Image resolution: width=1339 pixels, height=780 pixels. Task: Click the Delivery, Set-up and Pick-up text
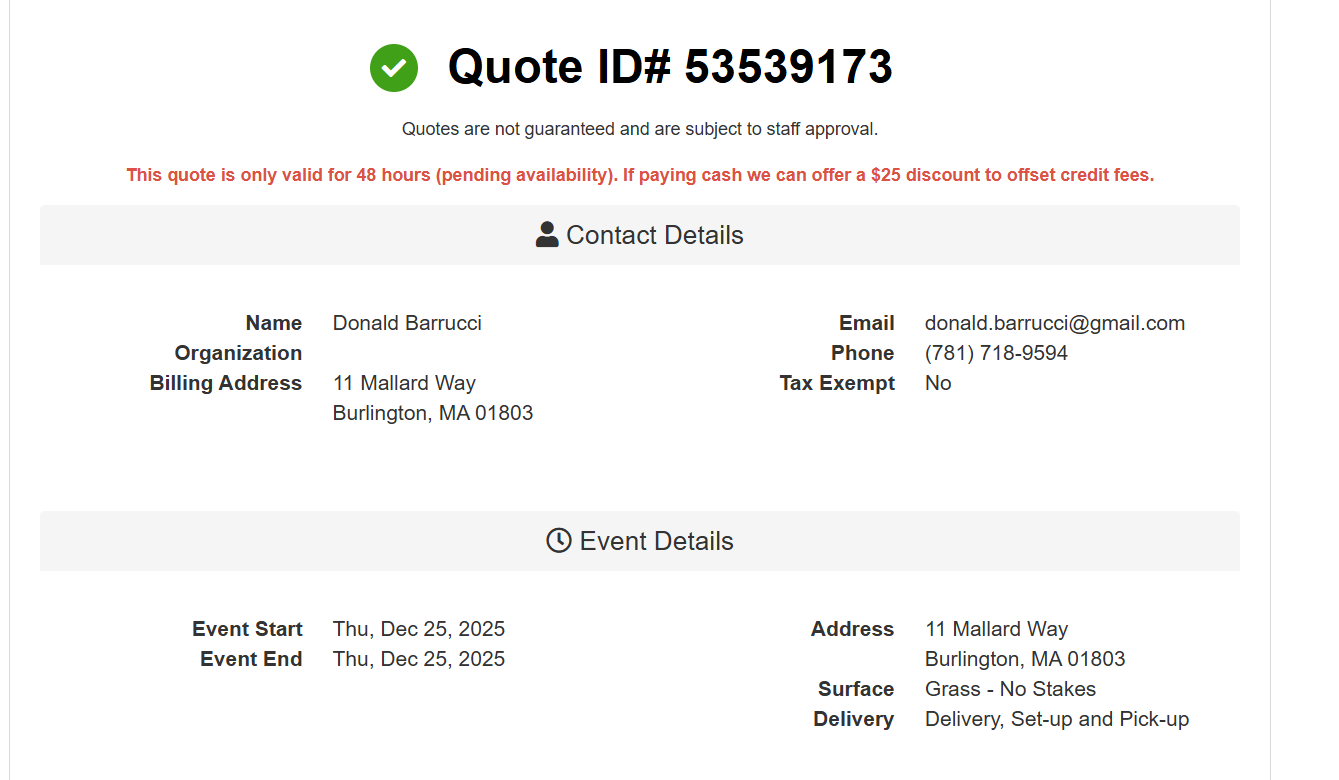[1057, 719]
